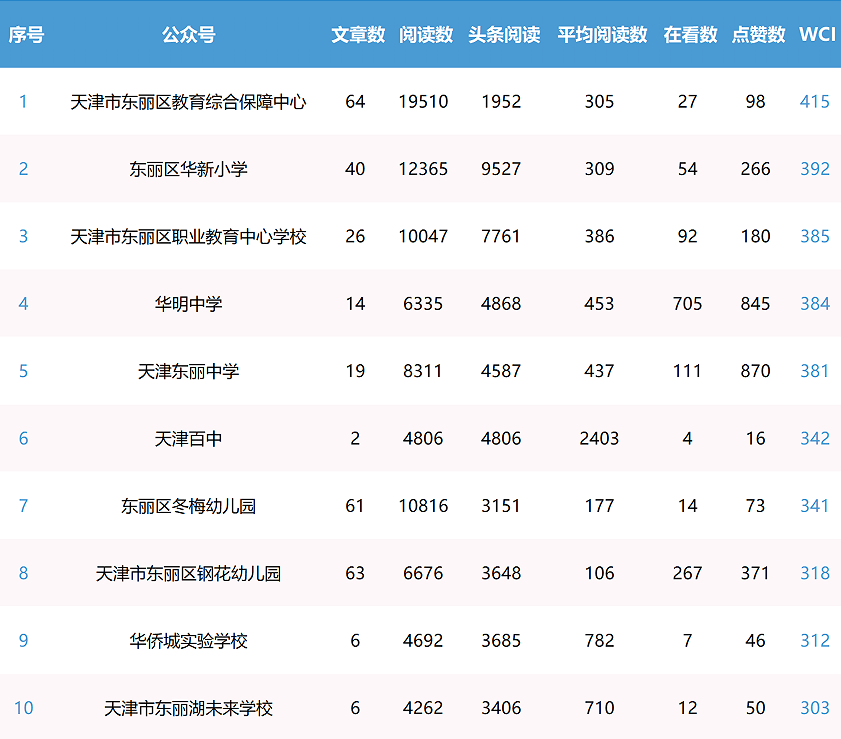Select 东丽区华新小学 account name
Viewport: 841px width, 739px height.
[x=188, y=169]
